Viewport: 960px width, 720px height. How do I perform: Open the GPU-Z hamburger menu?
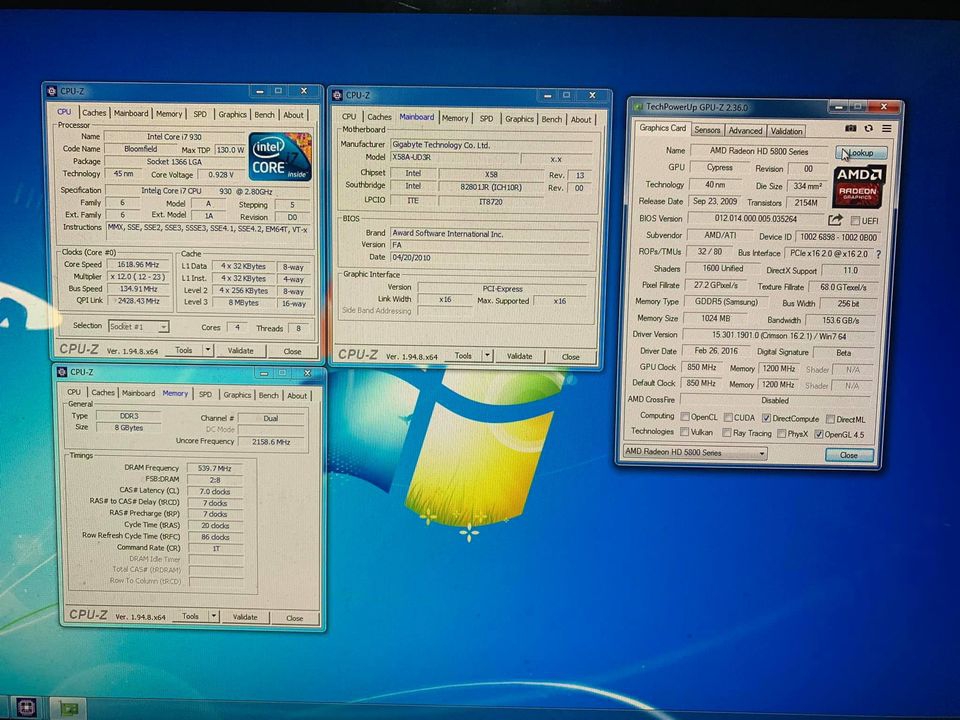click(886, 129)
